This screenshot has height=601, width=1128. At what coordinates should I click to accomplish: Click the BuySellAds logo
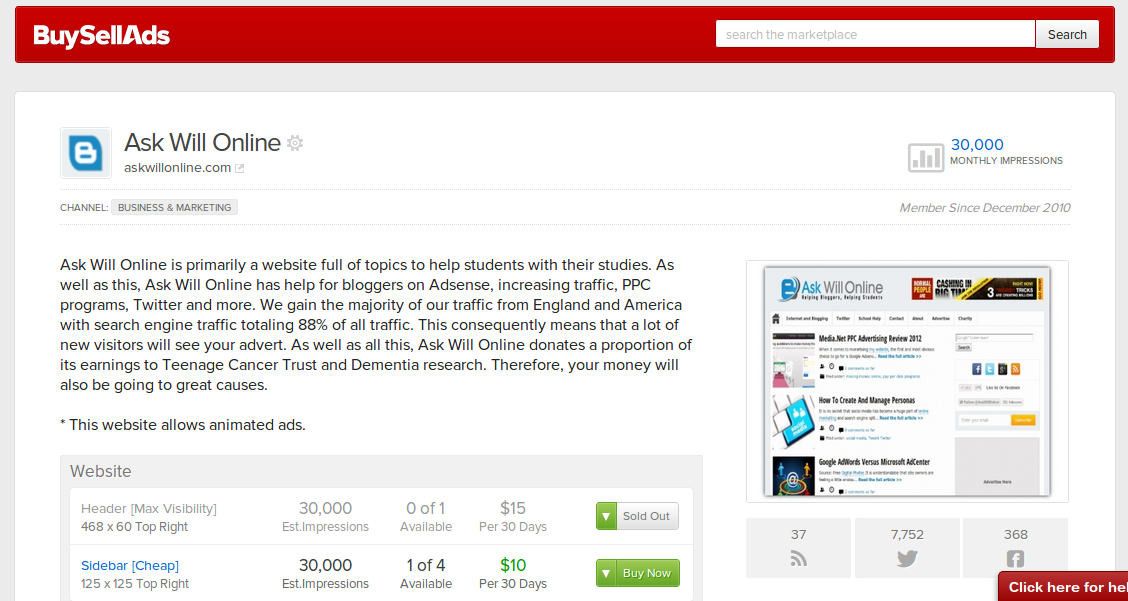[102, 36]
